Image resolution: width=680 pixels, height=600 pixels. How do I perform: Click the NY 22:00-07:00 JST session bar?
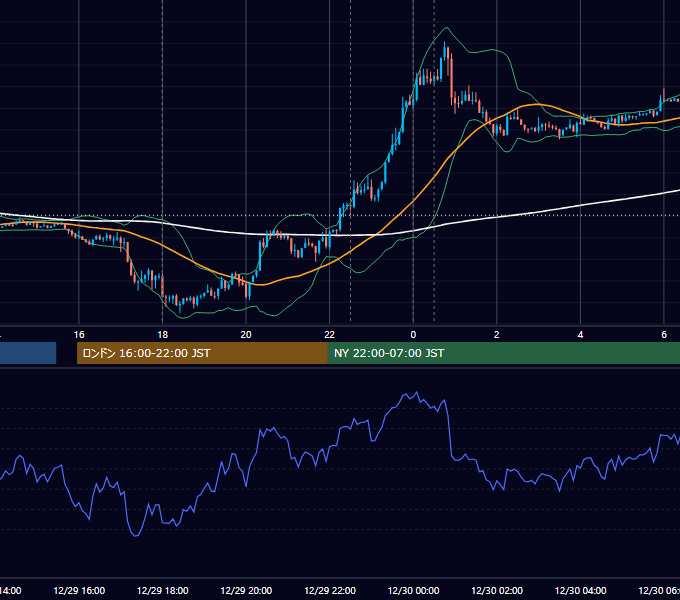tap(504, 353)
